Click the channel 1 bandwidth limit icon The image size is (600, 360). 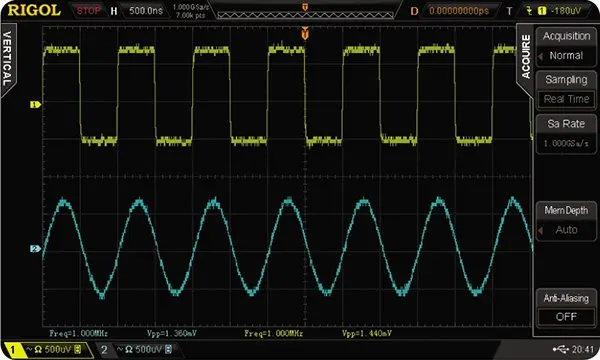[x=78, y=349]
